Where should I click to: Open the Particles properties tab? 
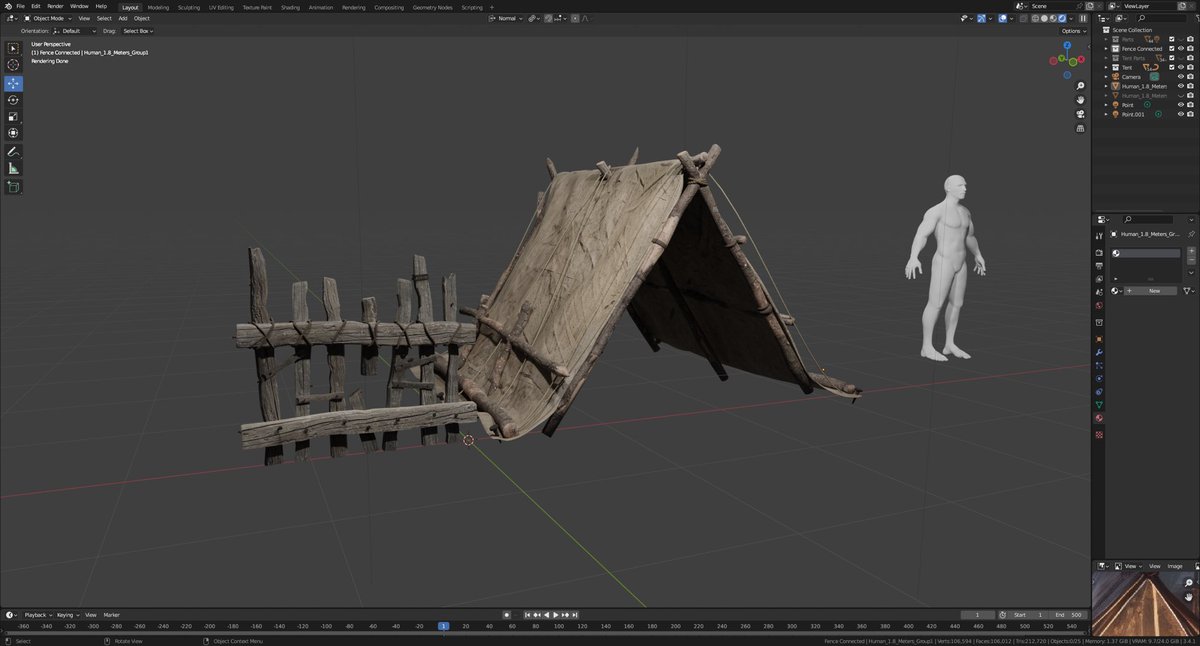tap(1099, 366)
